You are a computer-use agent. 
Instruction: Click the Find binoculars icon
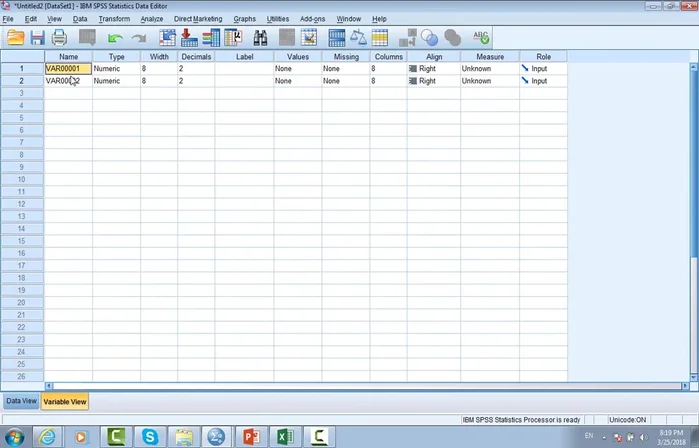tap(260, 38)
